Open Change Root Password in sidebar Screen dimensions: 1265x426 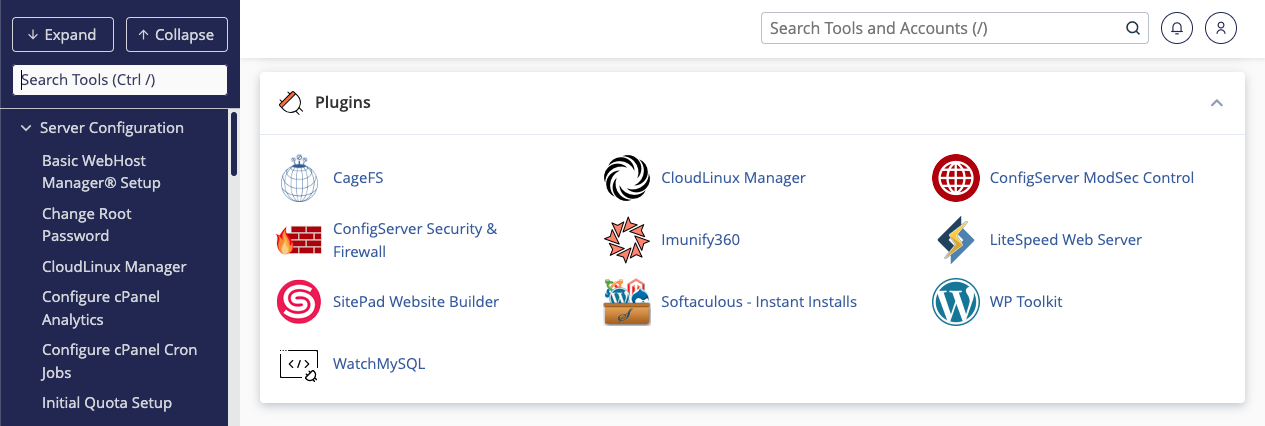(86, 225)
